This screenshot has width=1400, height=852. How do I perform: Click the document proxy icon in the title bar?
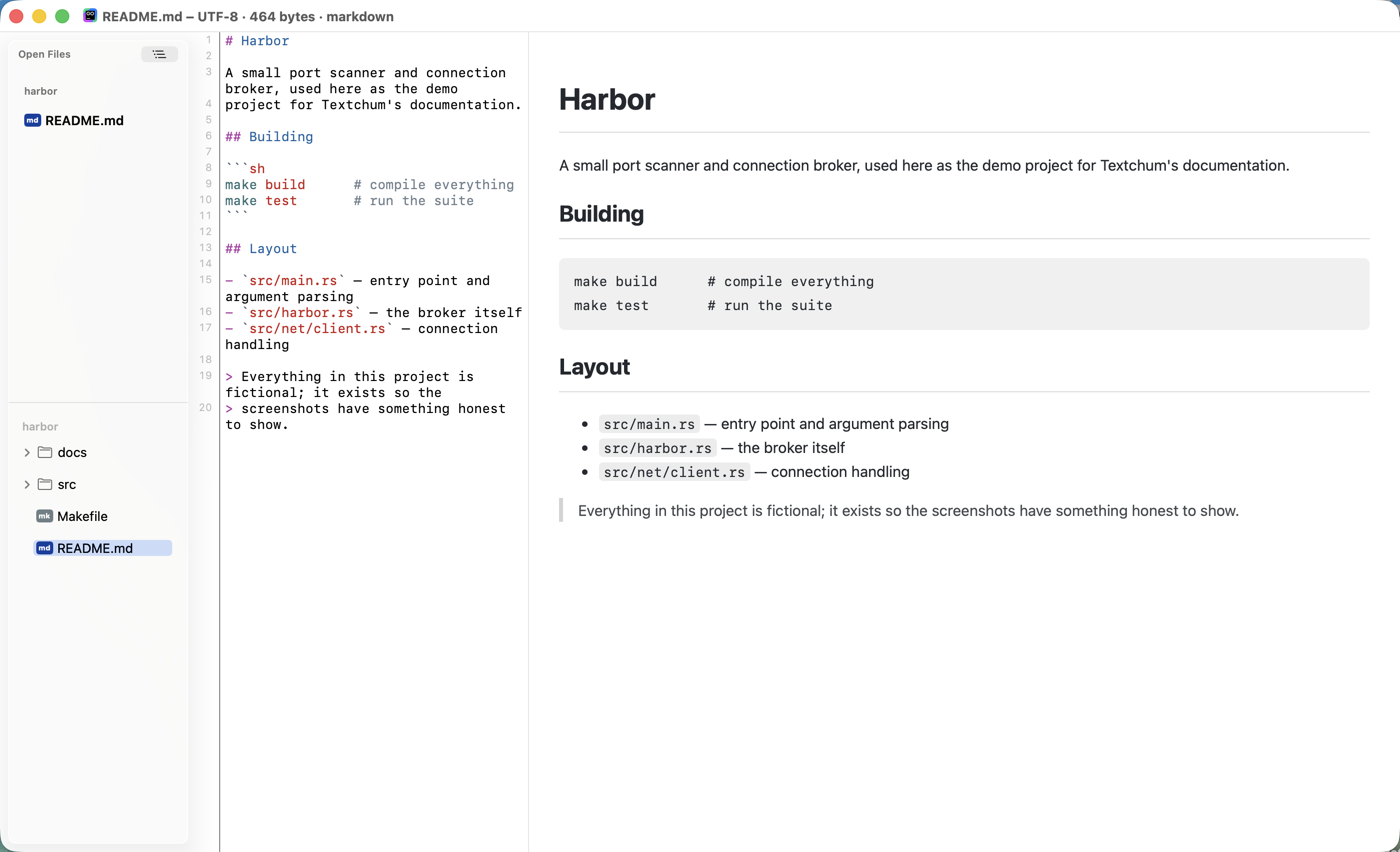point(91,16)
